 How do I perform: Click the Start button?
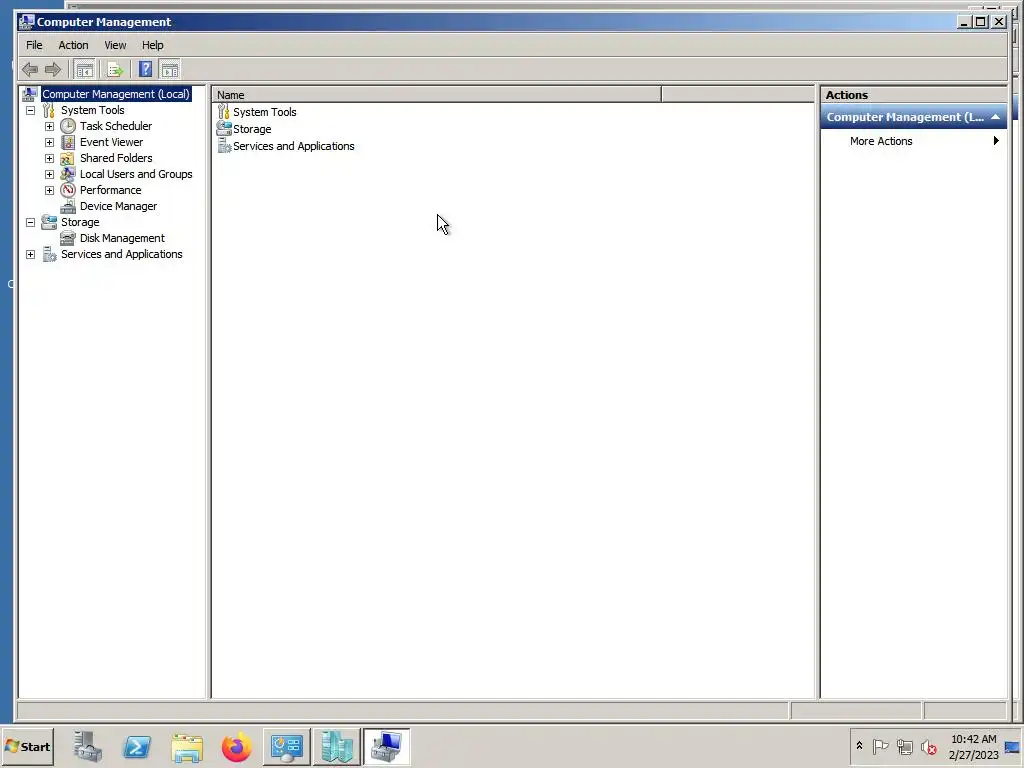click(27, 746)
